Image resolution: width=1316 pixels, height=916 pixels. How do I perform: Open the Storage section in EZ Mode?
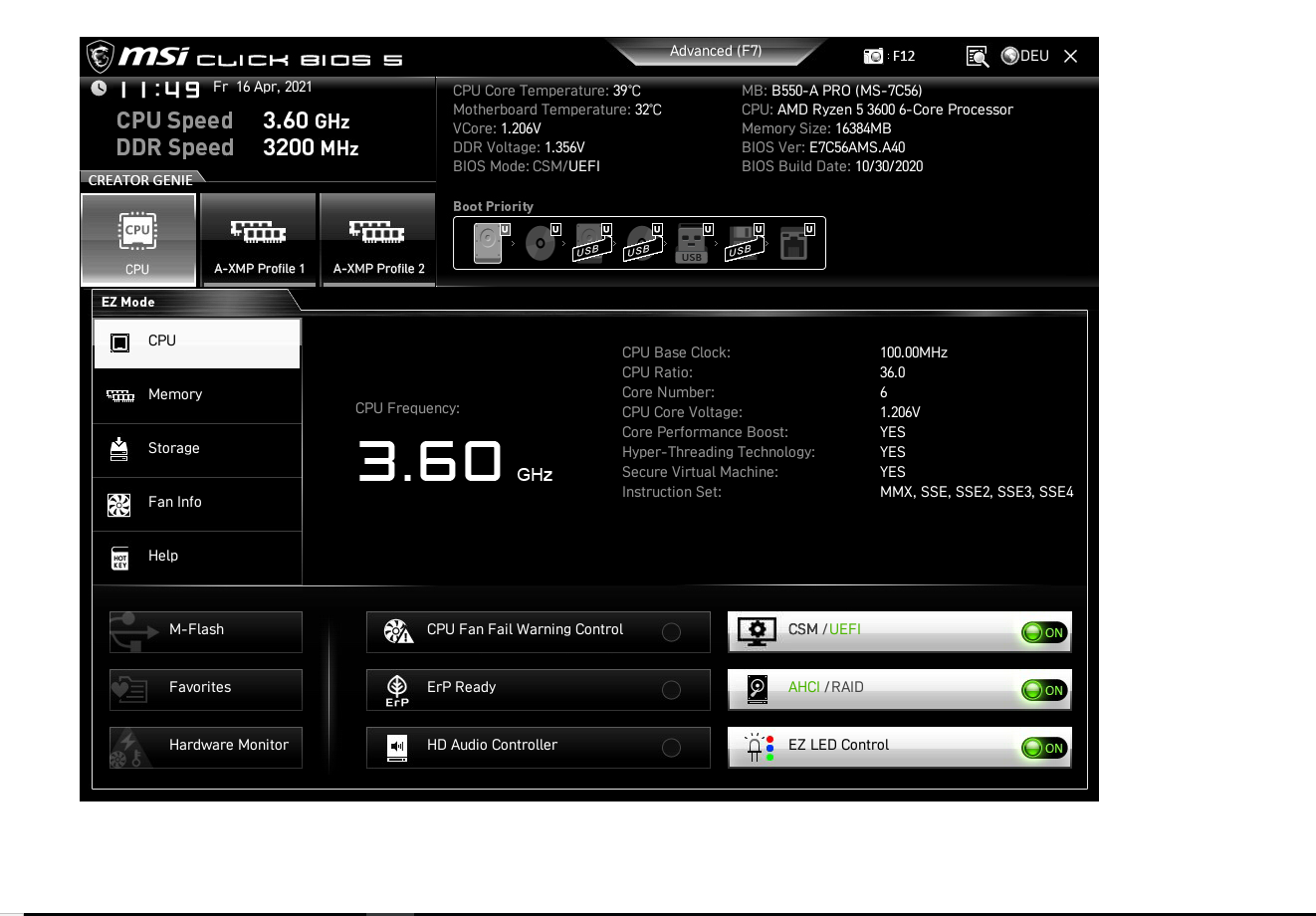click(x=197, y=450)
